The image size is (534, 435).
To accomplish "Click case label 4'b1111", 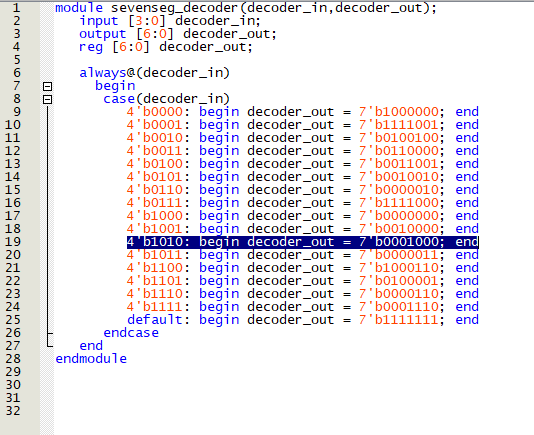I will (155, 307).
